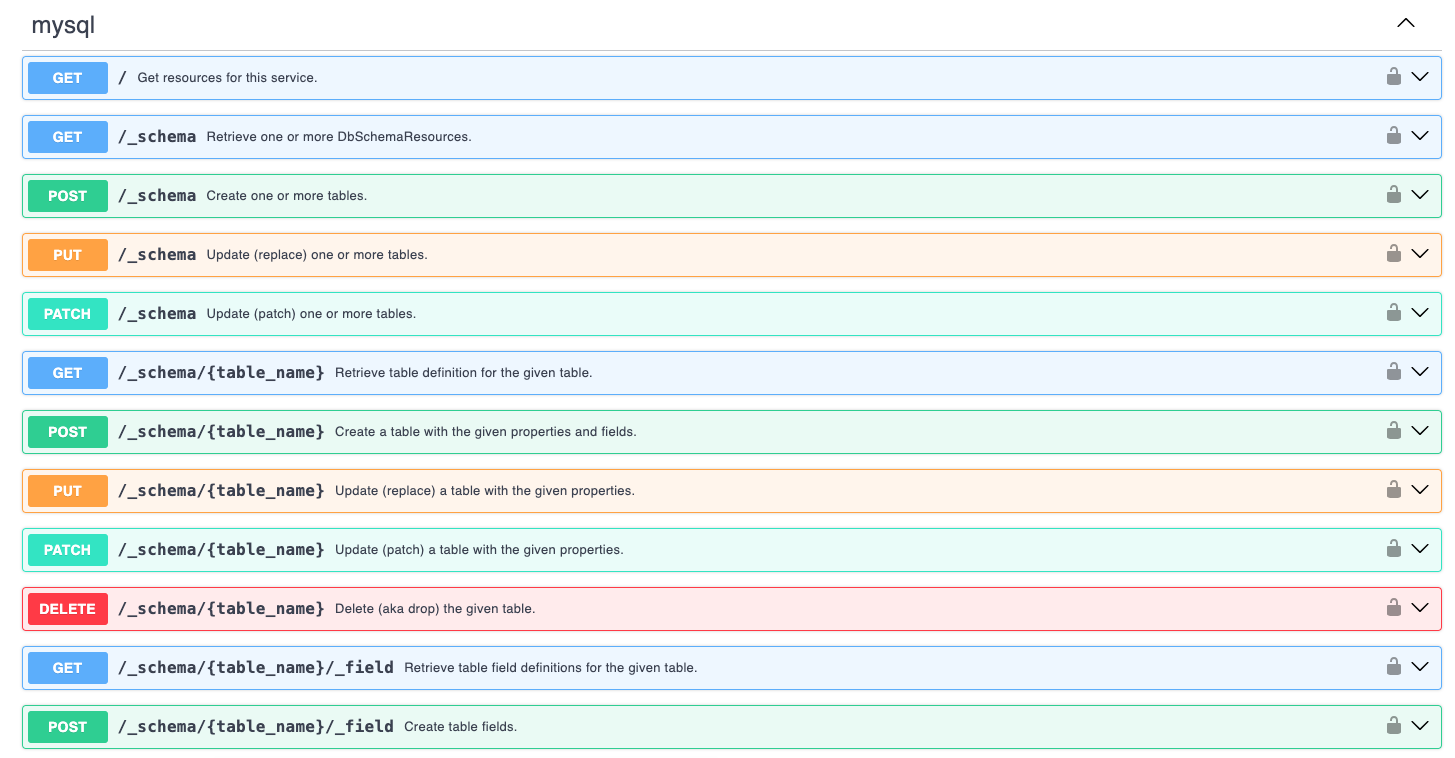1455x758 pixels.
Task: Expand the DELETE /_schema/{table_name} operation
Action: (1420, 608)
